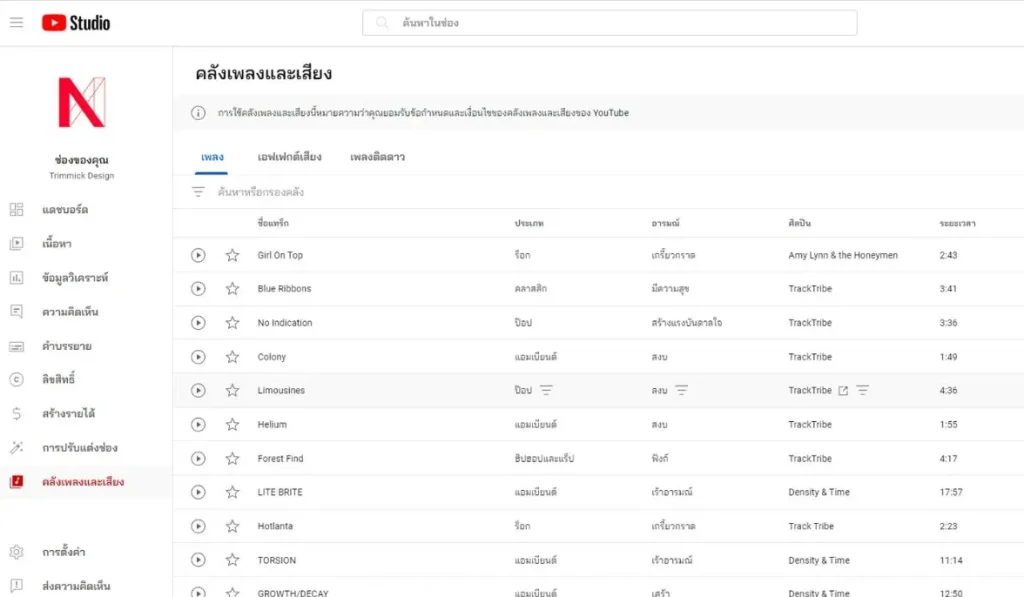The image size is (1024, 597).
Task: Open the hamburger menu next to Studio logo
Action: pos(16,22)
